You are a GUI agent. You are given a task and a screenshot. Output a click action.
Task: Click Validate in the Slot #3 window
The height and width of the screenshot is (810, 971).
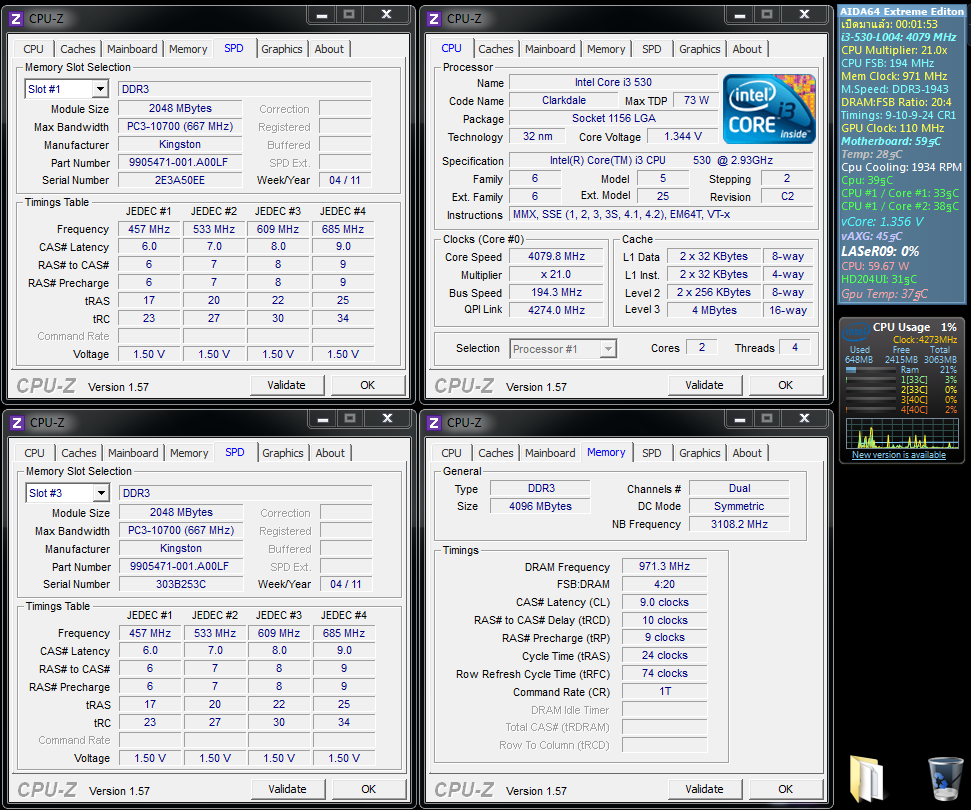pos(287,789)
